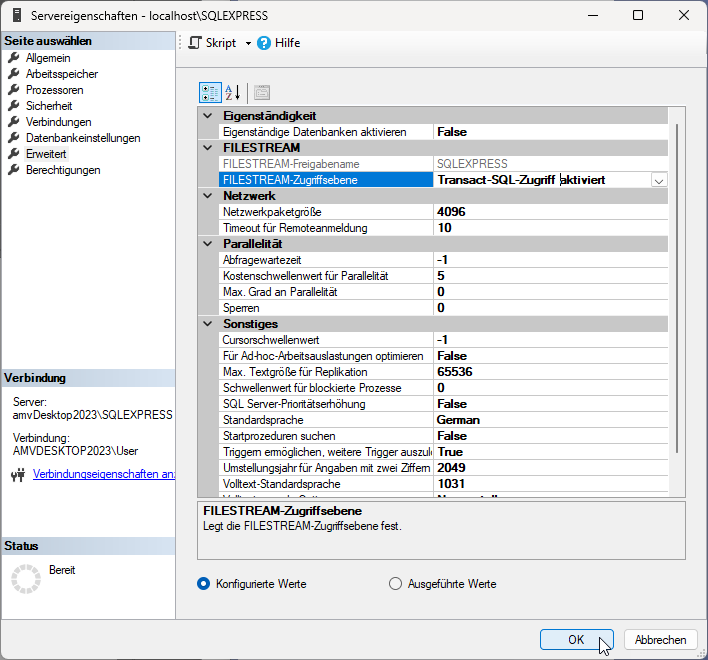
Task: Click the connection properties plug icon
Action: tap(19, 474)
